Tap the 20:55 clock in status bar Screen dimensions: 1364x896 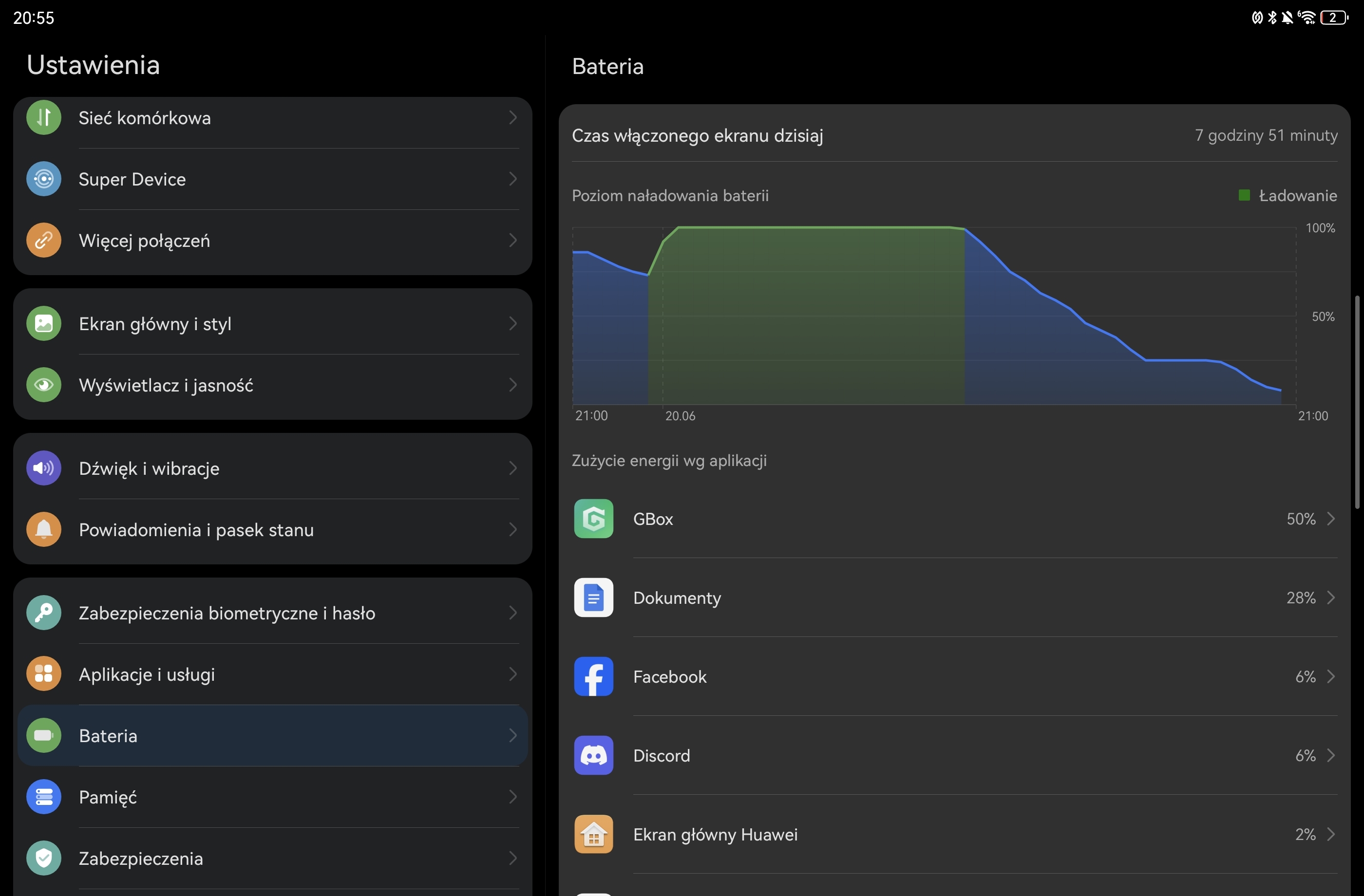pyautogui.click(x=34, y=18)
